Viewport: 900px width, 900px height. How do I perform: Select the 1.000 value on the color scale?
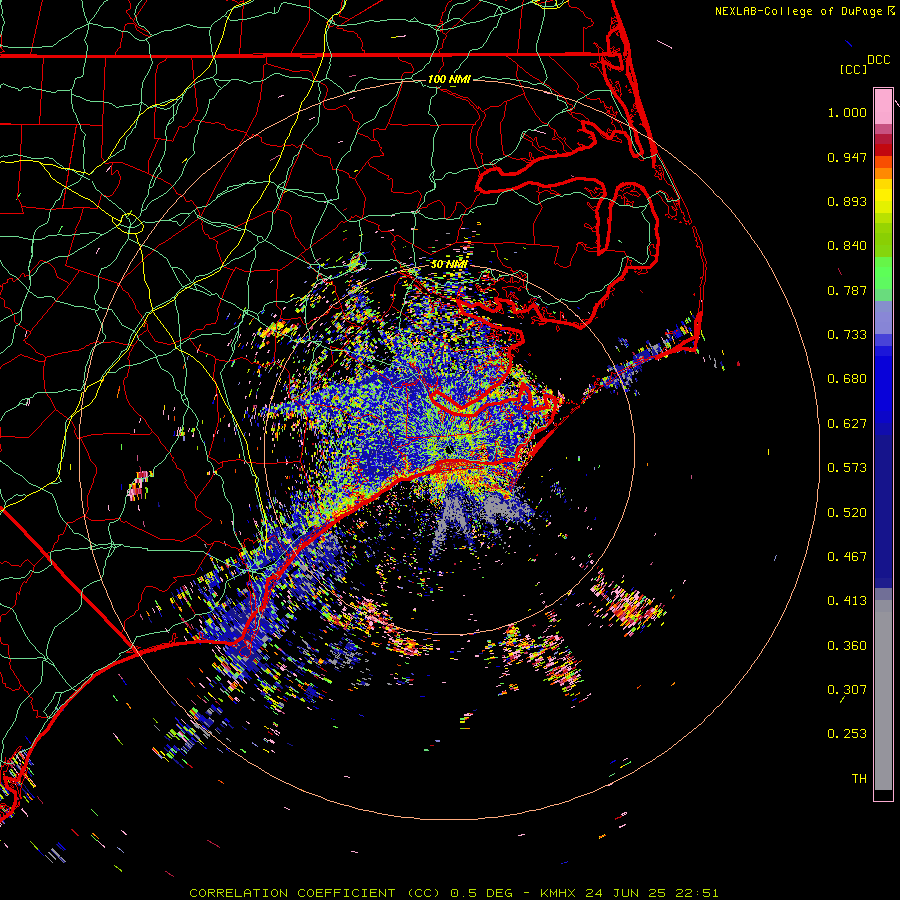(x=847, y=112)
